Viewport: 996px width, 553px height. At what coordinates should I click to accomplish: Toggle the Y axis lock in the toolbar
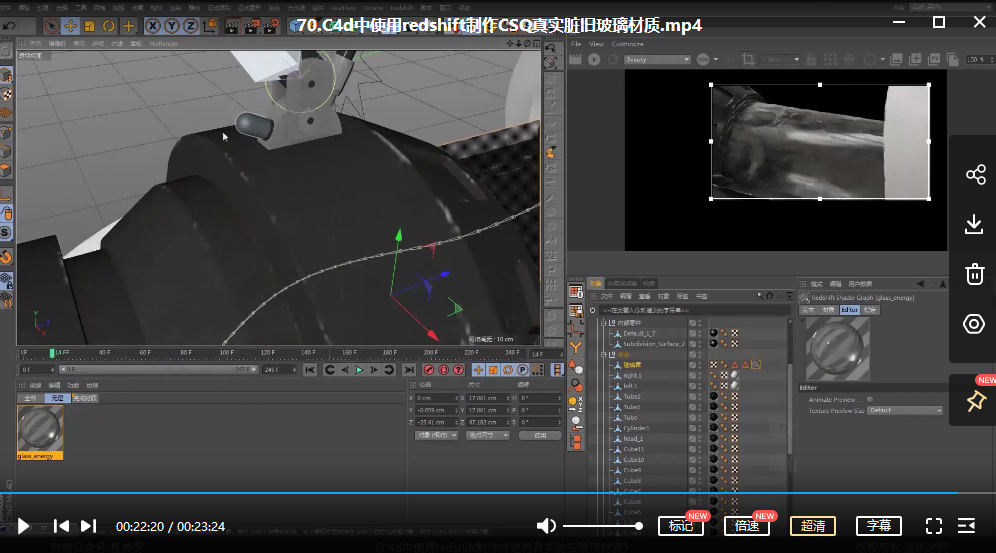tap(172, 26)
